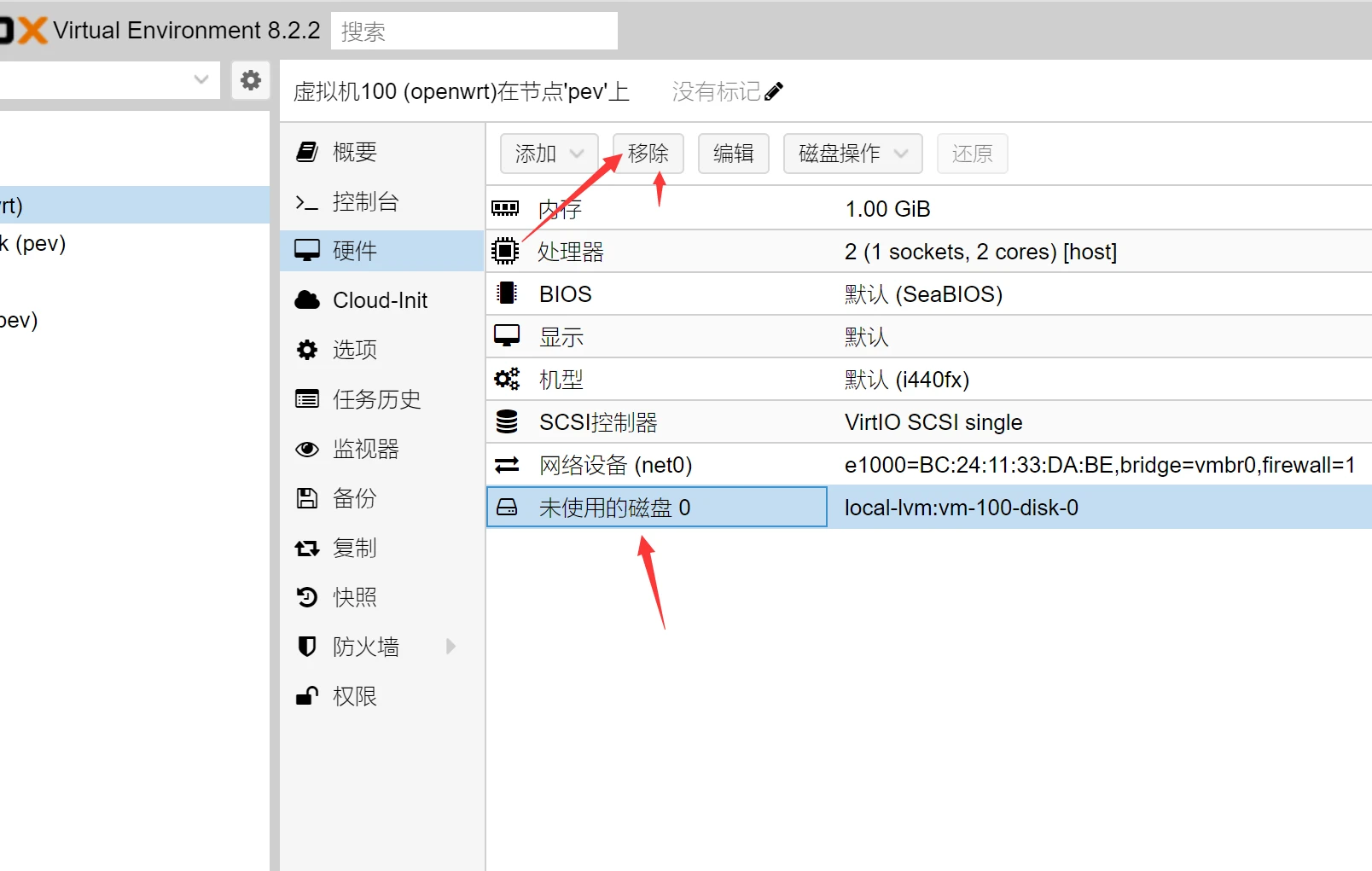The height and width of the screenshot is (871, 1372).
Task: Select the 显示 hardware row
Action: [929, 336]
